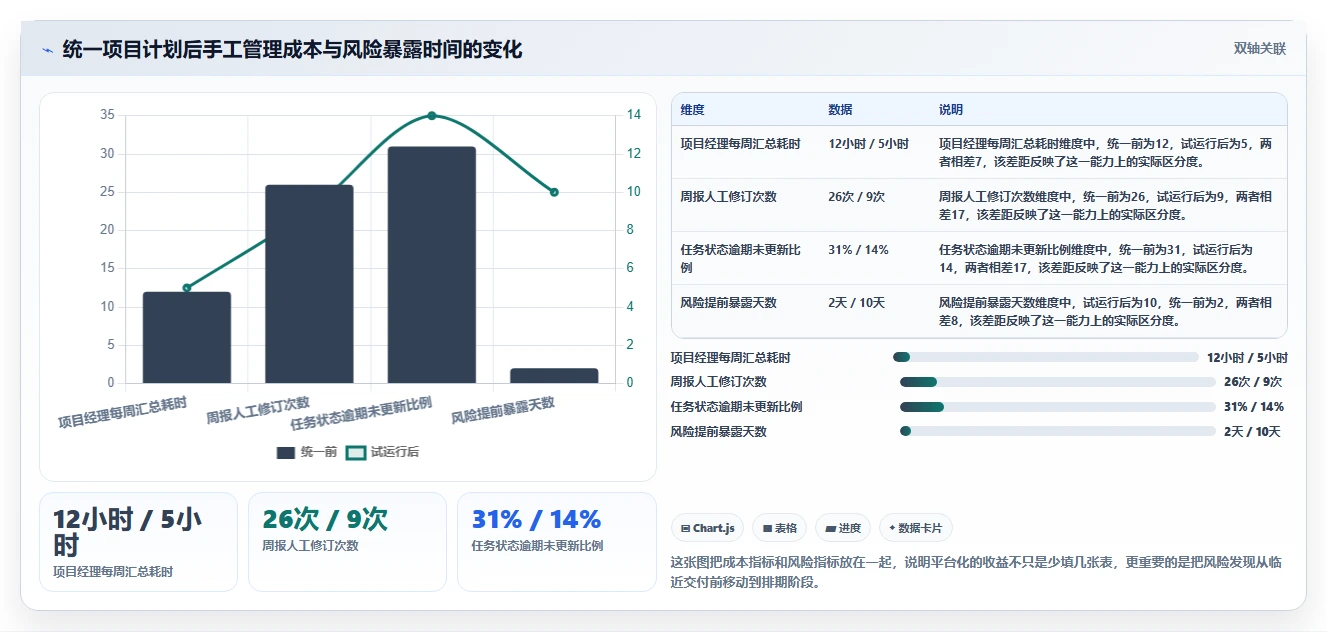1327x632 pixels.
Task: Toggle the 试运行后 legend entry
Action: point(382,452)
